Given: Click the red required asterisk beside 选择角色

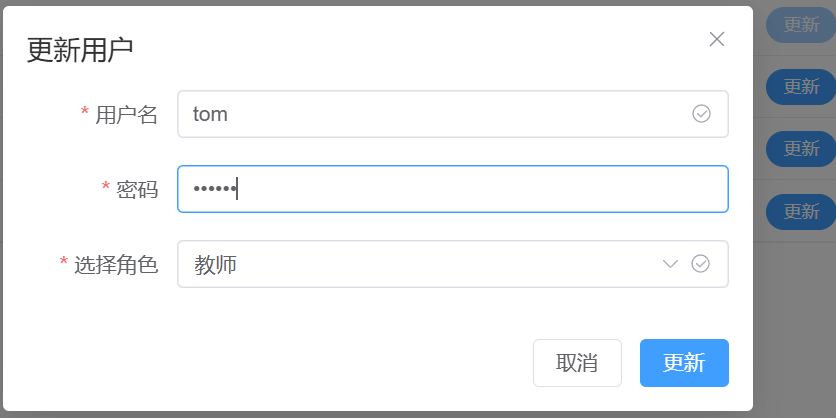Looking at the screenshot, I should tap(64, 263).
